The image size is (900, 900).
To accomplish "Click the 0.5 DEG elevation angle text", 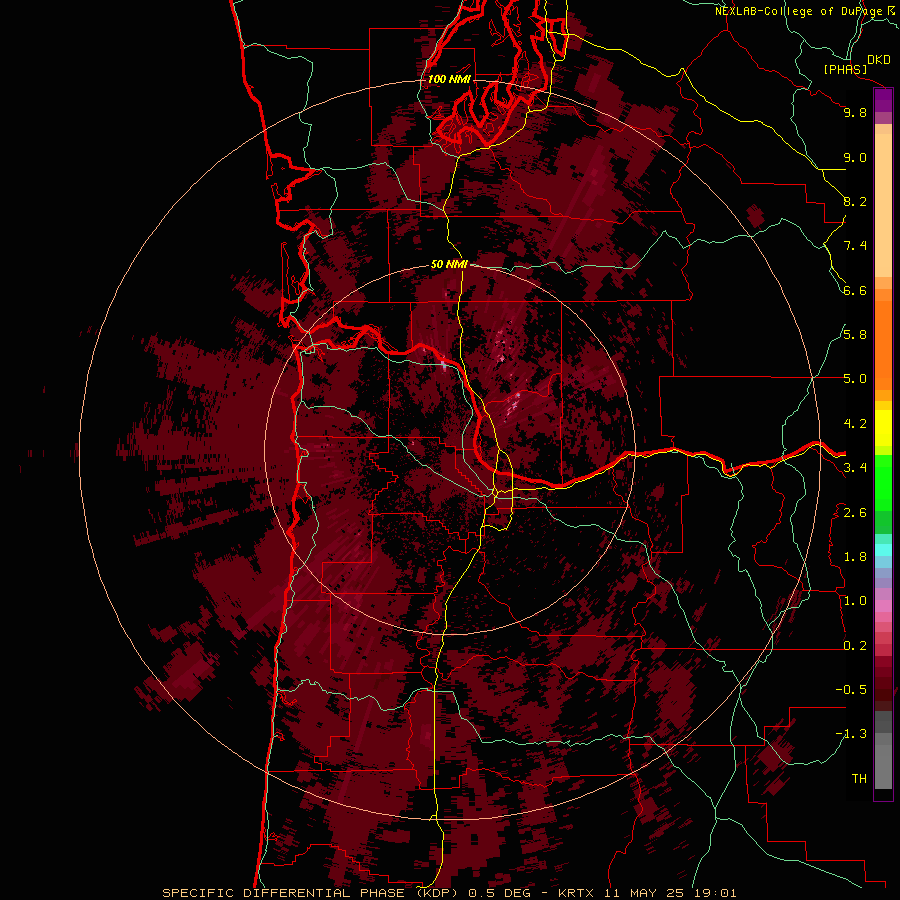I will click(x=501, y=893).
